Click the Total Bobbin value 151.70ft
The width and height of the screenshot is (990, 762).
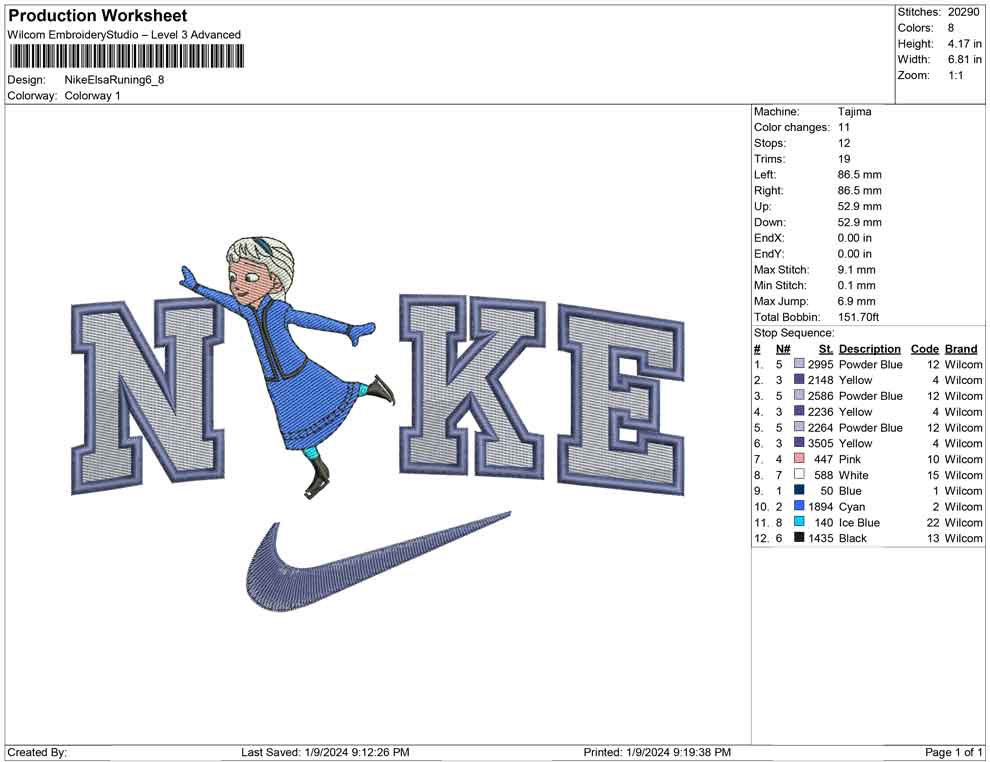click(859, 317)
